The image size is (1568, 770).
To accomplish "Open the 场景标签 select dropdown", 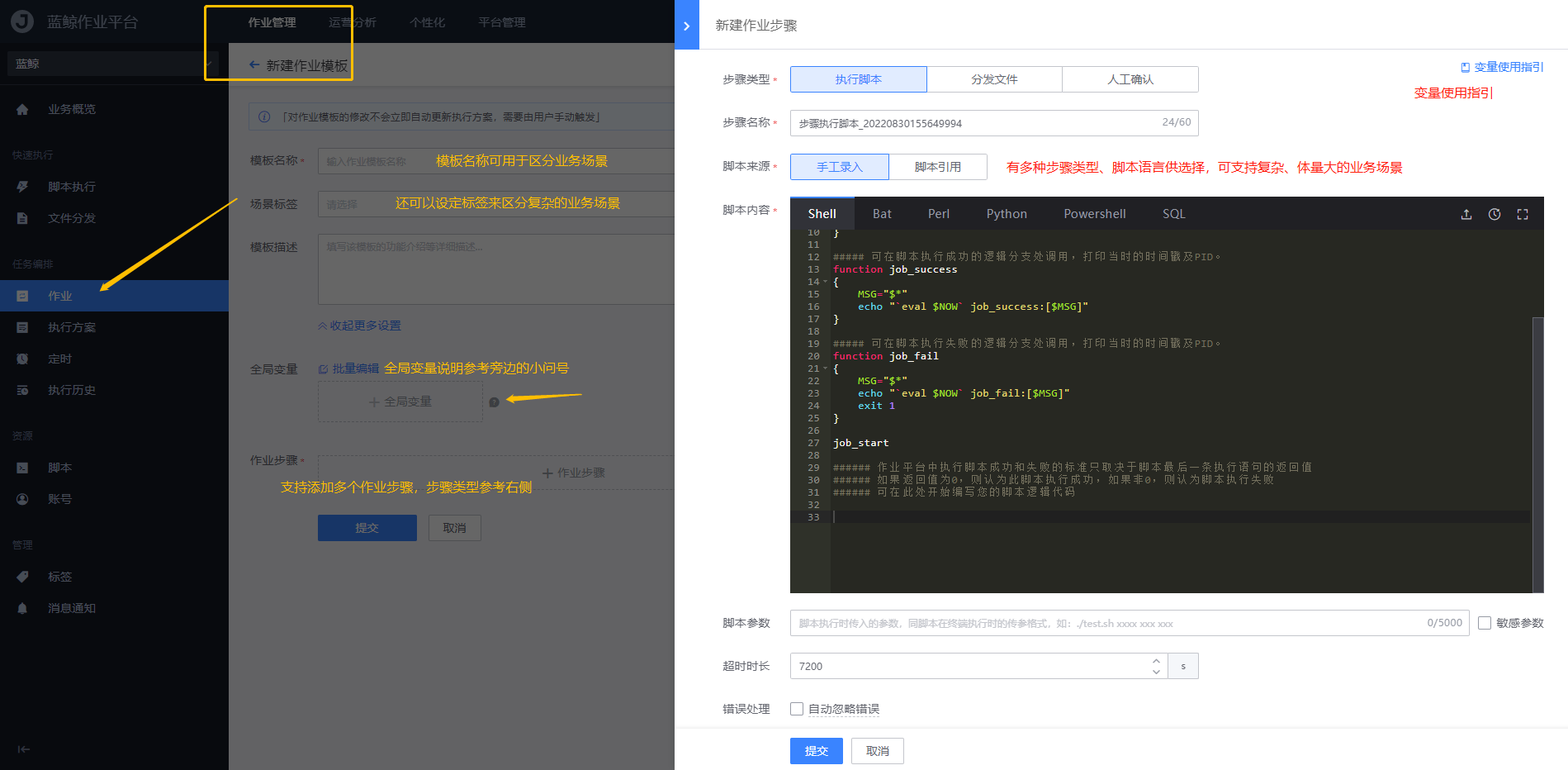I will [x=495, y=204].
